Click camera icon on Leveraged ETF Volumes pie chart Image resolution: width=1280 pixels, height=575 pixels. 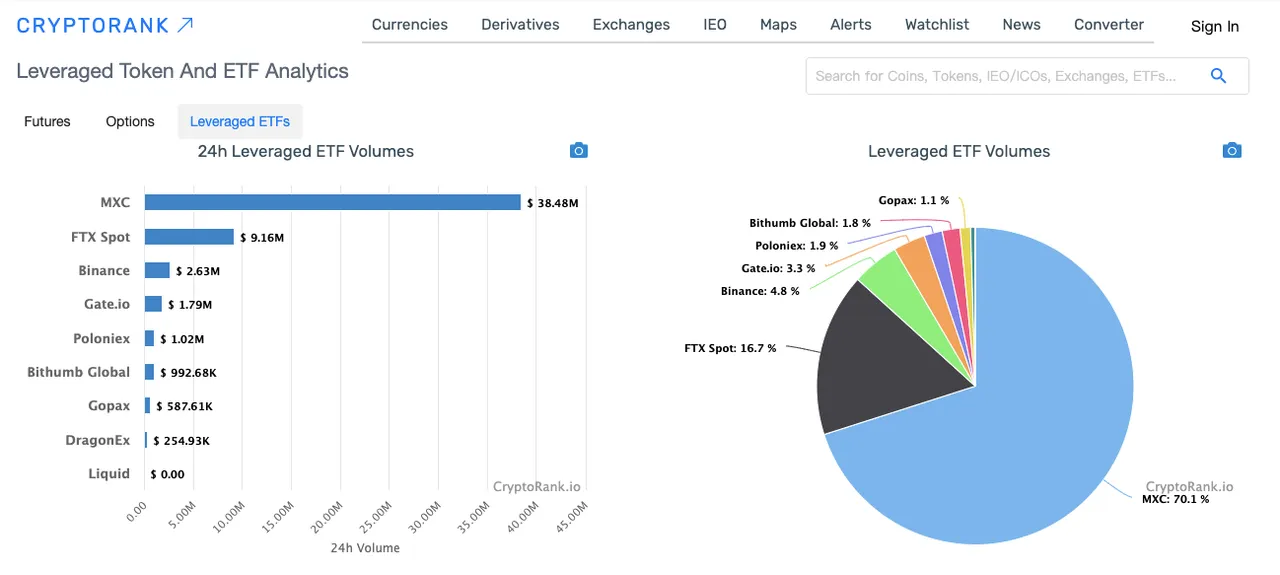point(1232,151)
